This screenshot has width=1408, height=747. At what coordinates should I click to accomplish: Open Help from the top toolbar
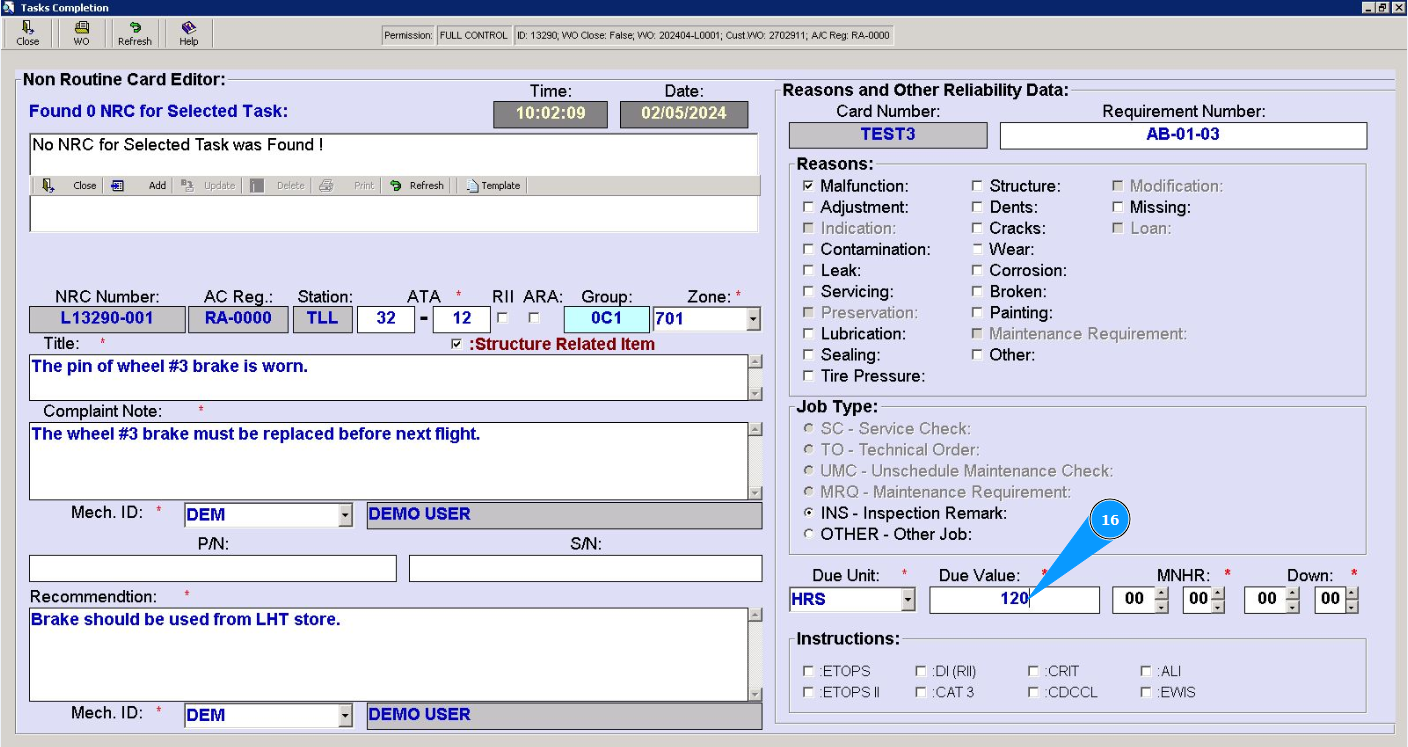pyautogui.click(x=189, y=33)
